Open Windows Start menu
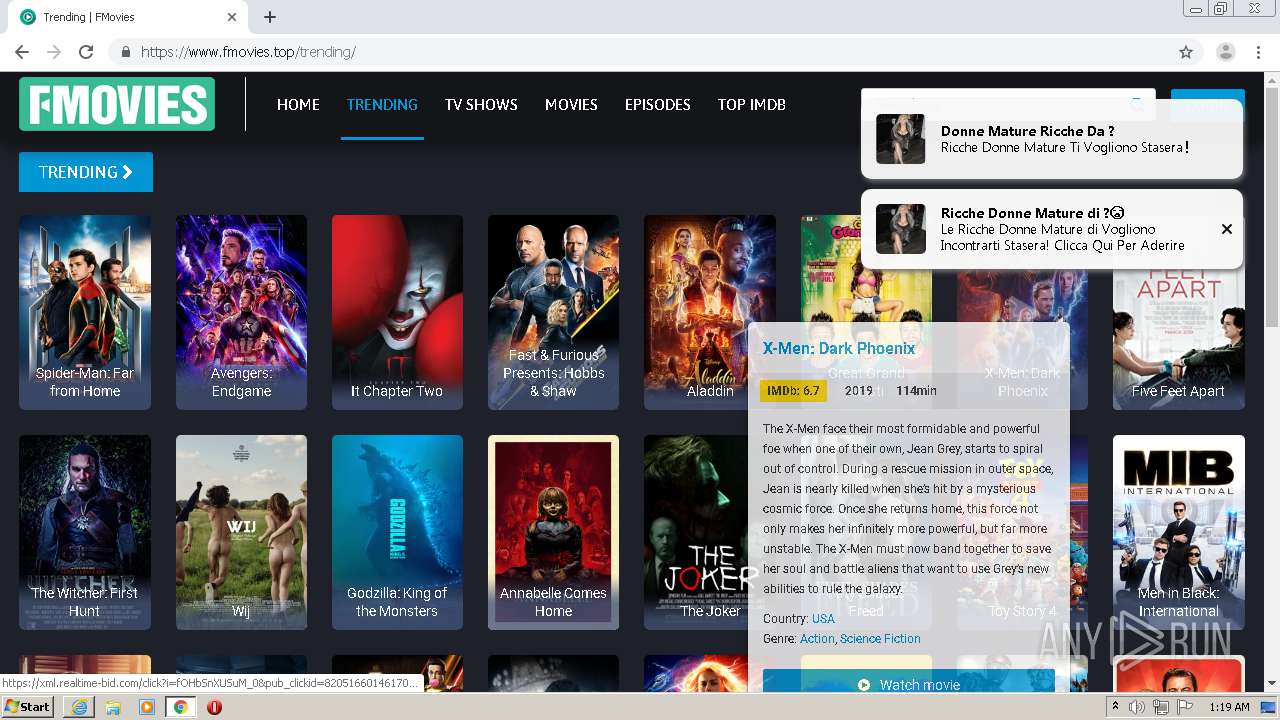1280x720 pixels. tap(28, 706)
